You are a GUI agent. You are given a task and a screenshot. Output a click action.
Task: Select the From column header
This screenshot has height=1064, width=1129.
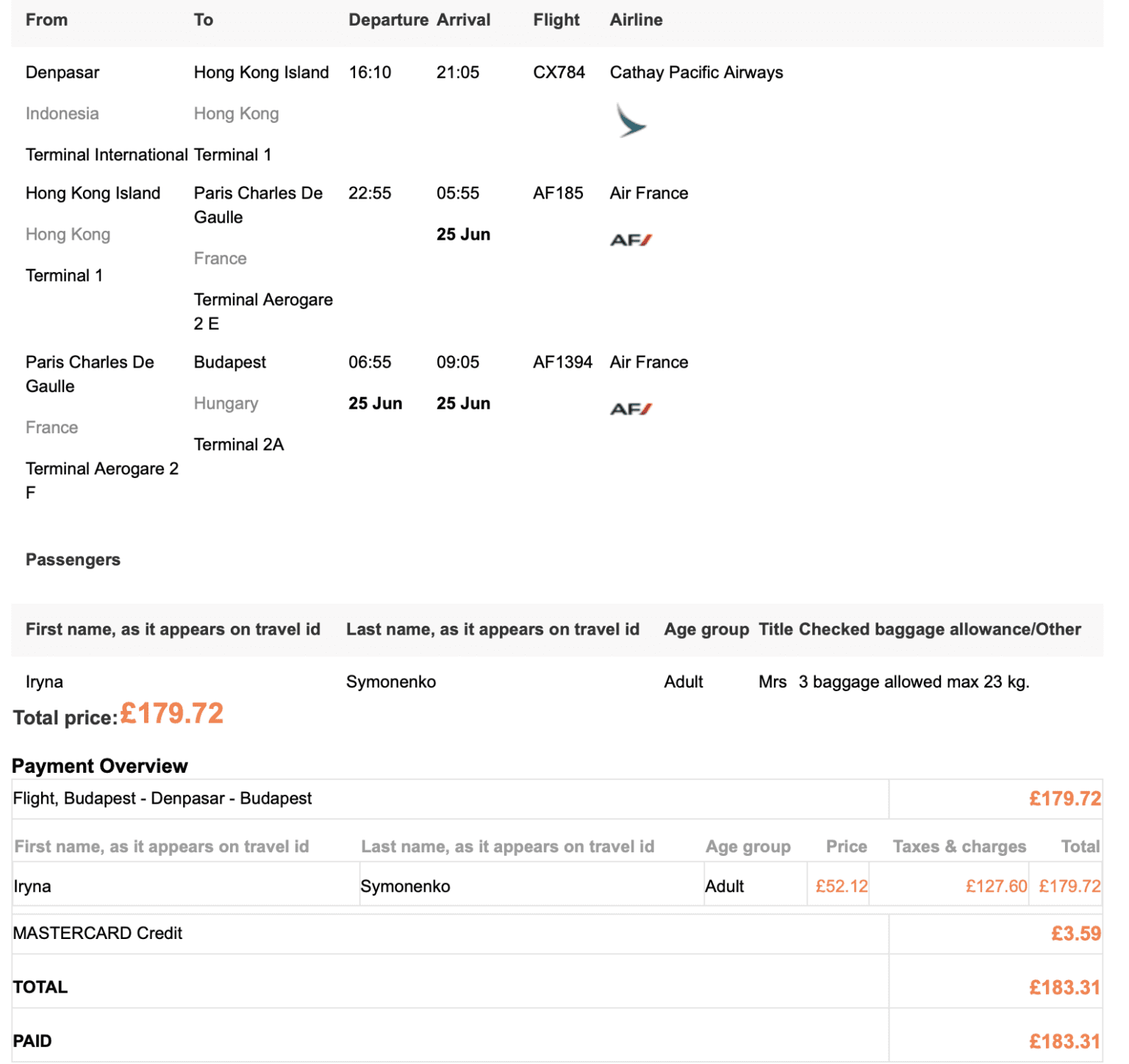click(46, 20)
